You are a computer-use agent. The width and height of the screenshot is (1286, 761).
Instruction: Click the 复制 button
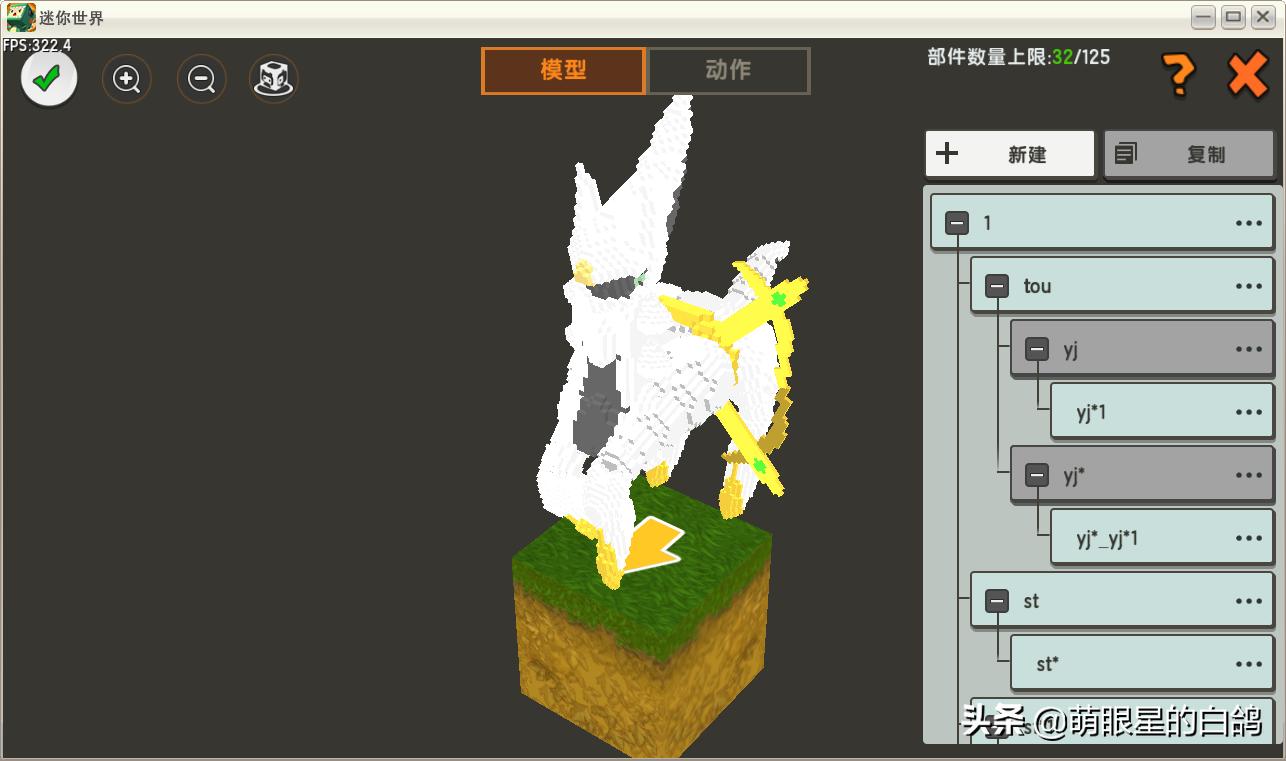coord(1190,154)
